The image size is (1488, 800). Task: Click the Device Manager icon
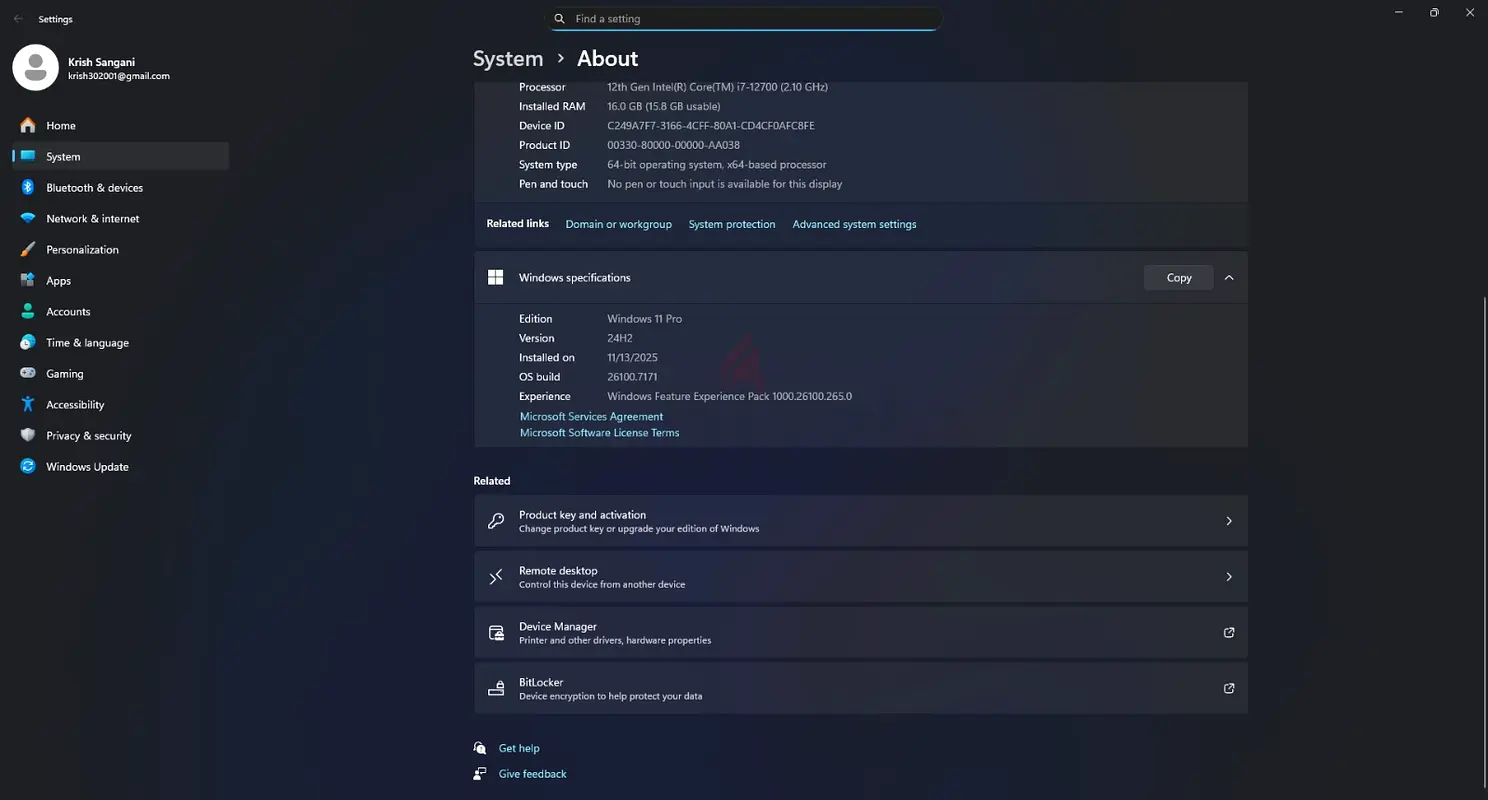pyautogui.click(x=495, y=633)
